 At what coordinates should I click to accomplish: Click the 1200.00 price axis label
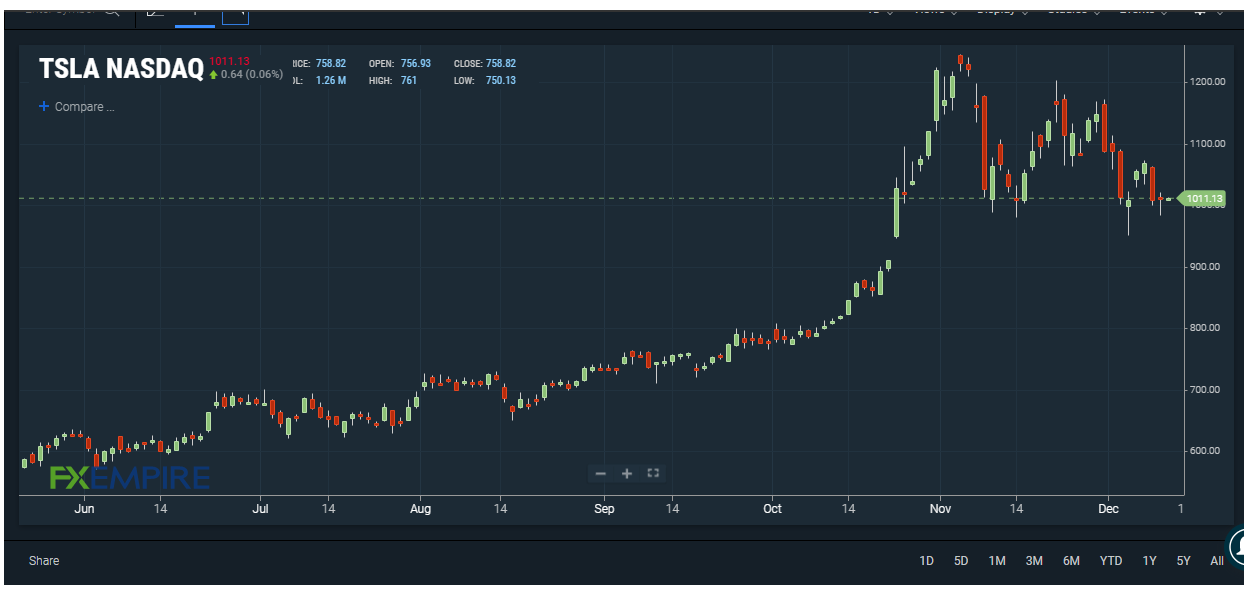(1206, 82)
